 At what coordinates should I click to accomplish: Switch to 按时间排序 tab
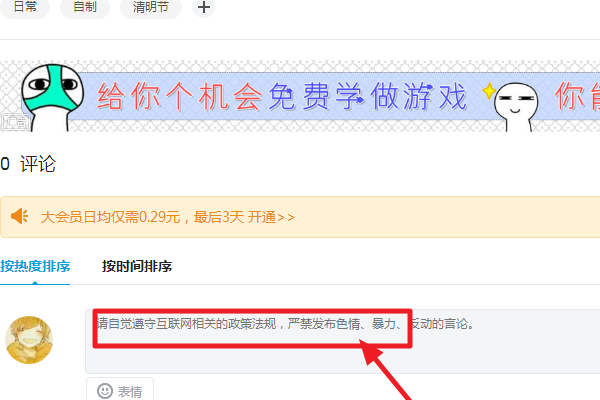pyautogui.click(x=137, y=266)
